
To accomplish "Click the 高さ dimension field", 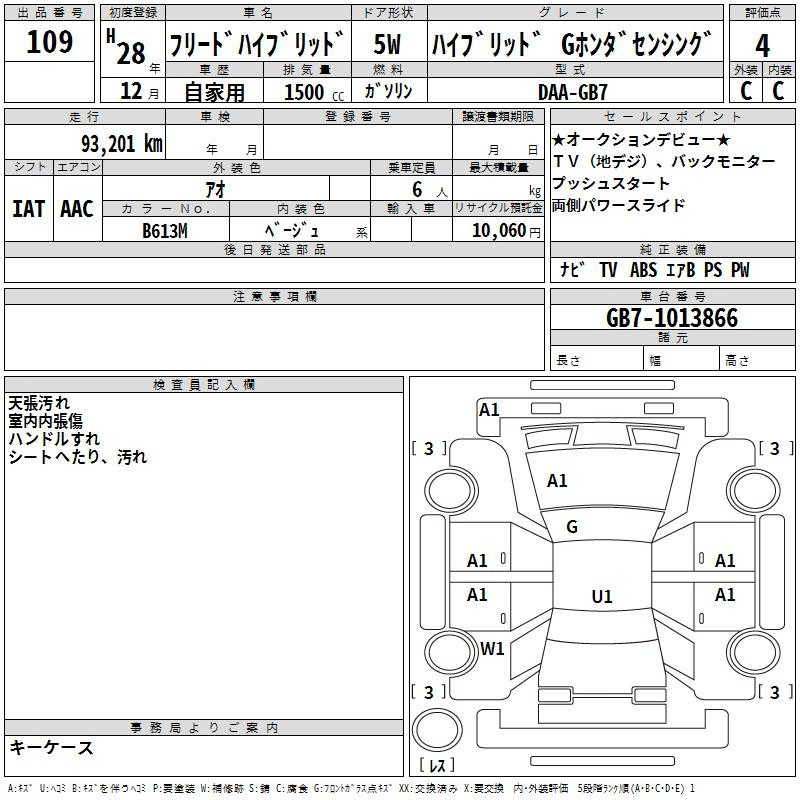I will 757,358.
